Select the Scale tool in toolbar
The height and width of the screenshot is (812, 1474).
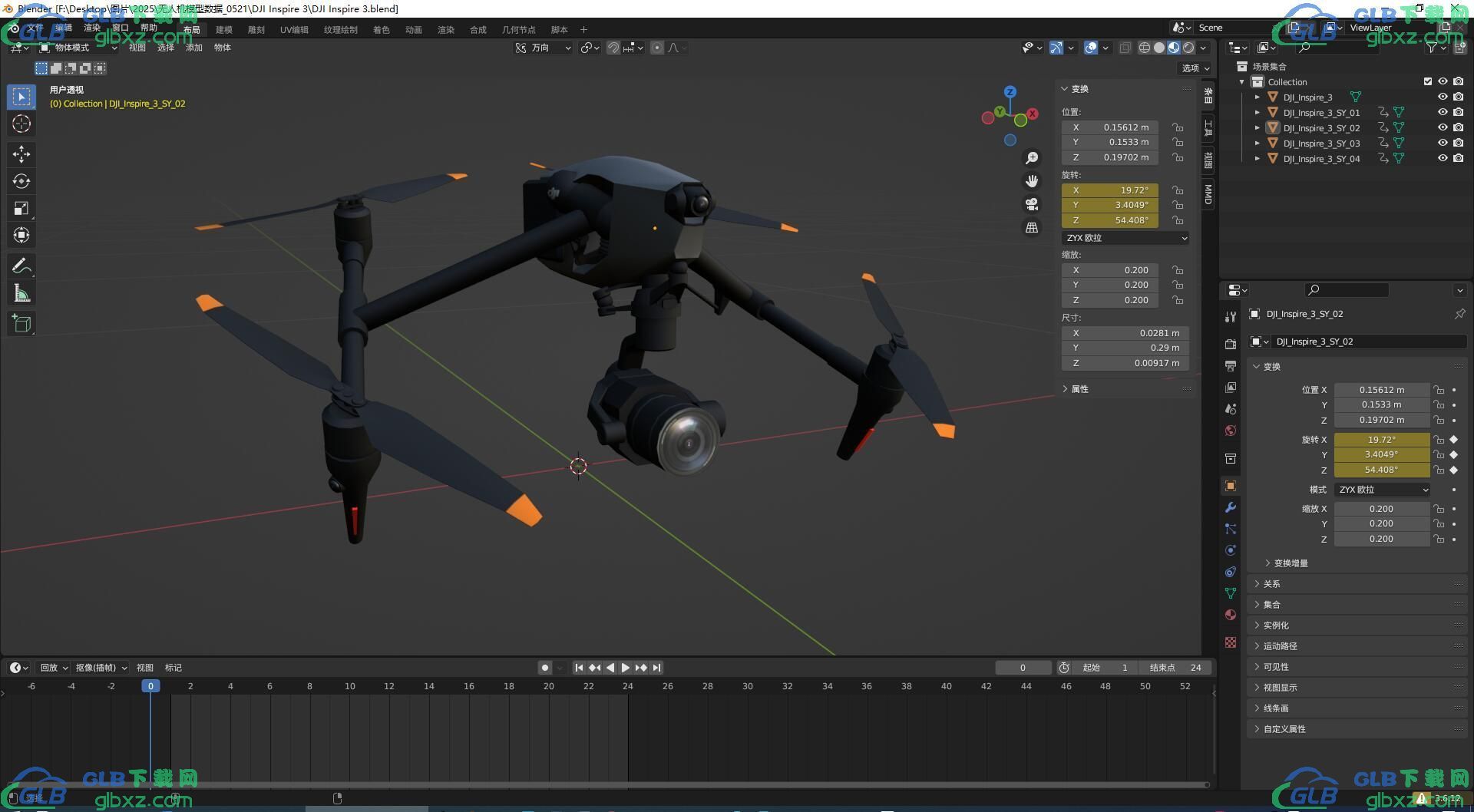pyautogui.click(x=21, y=208)
